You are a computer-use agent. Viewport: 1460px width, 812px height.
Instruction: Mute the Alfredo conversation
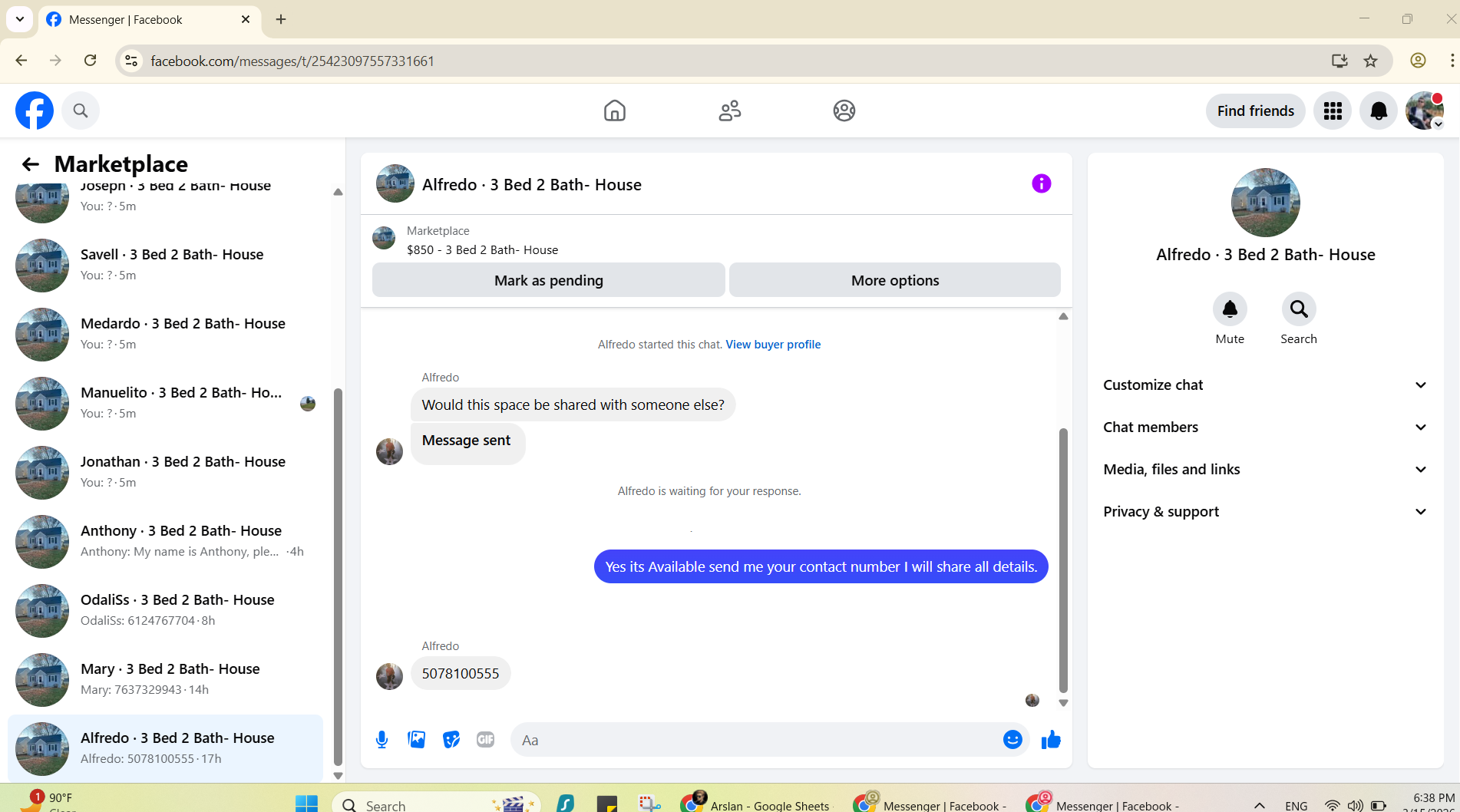[1230, 309]
